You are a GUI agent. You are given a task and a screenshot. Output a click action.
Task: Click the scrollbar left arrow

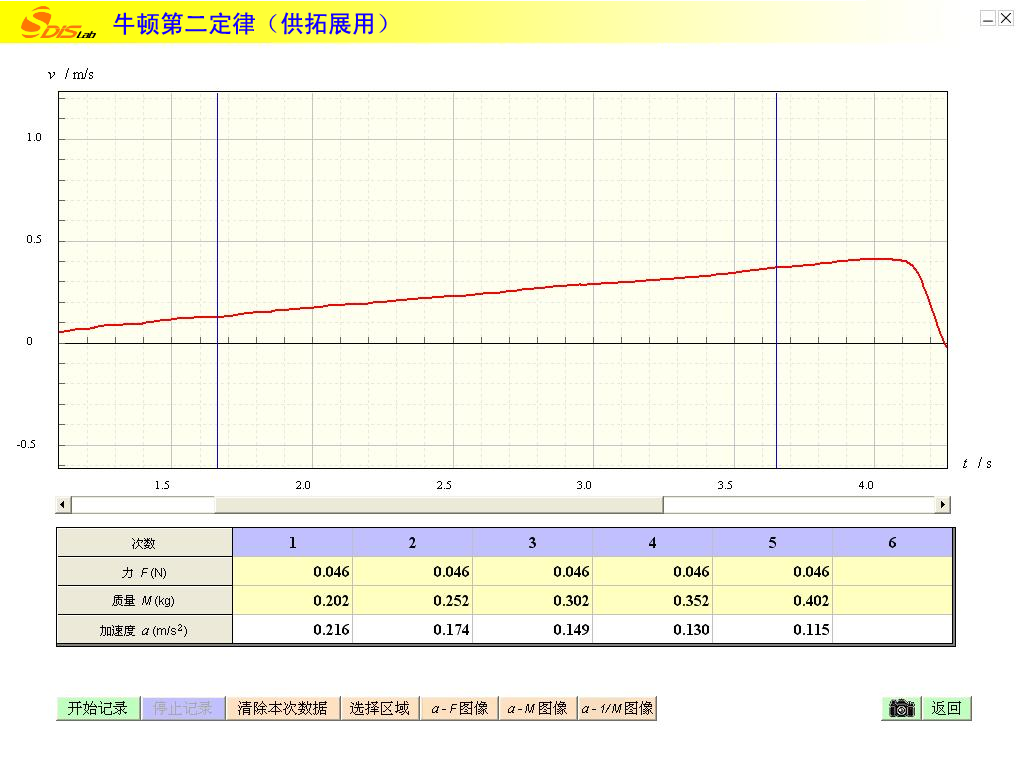64,505
